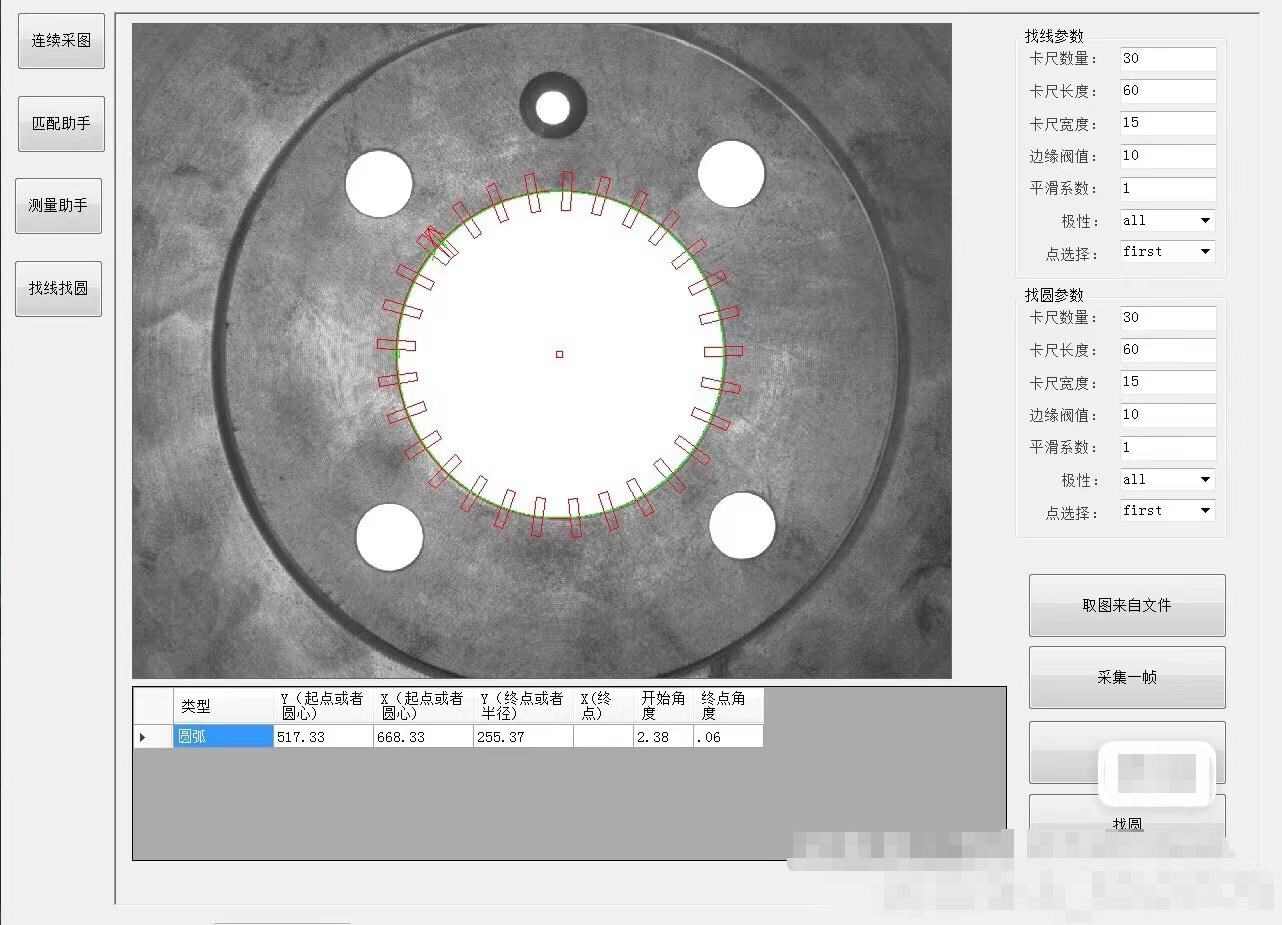1282x925 pixels.
Task: Click the 类型 column header
Action: pos(223,706)
